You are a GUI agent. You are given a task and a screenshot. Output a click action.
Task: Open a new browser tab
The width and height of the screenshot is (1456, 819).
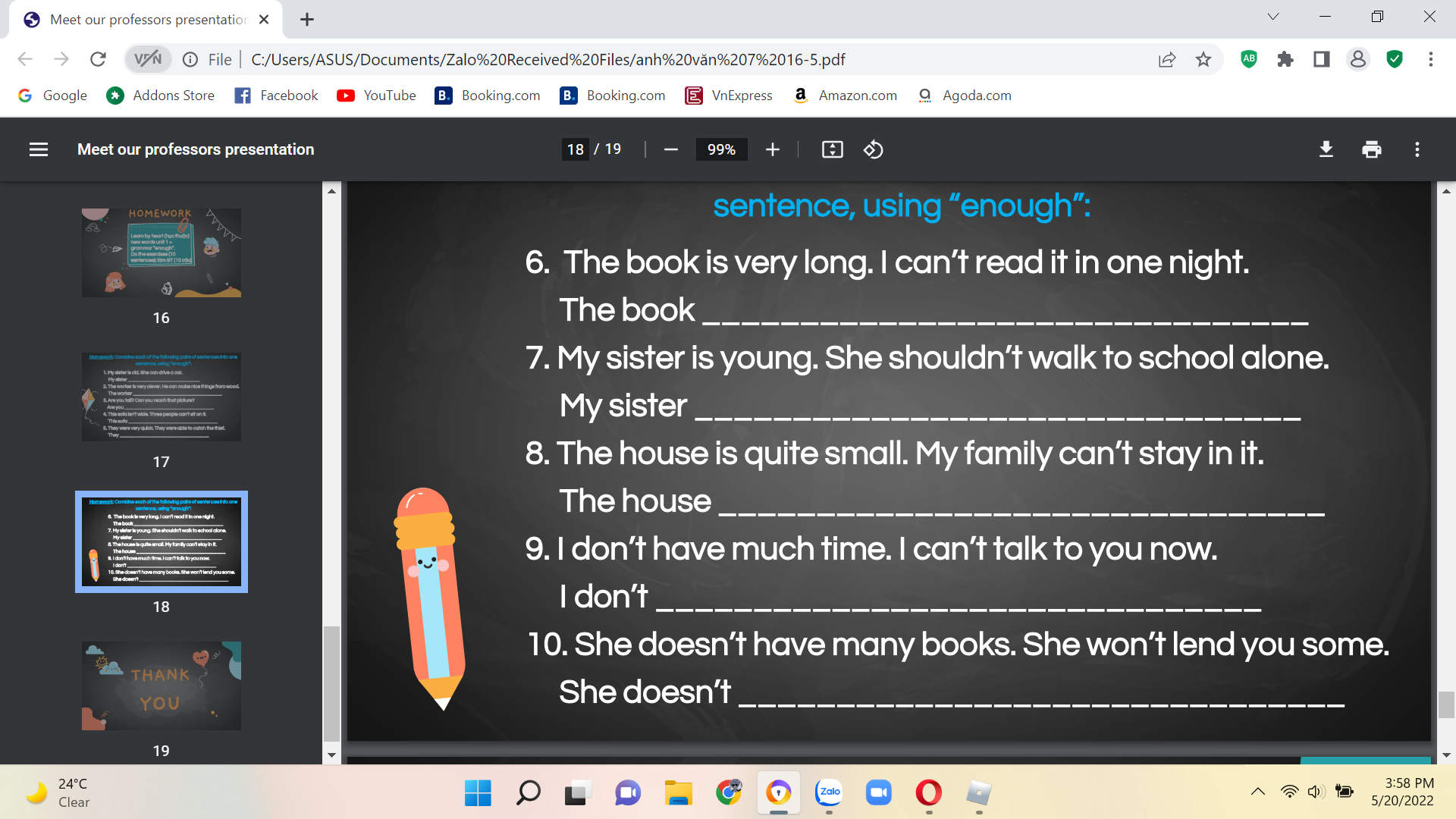pos(307,20)
